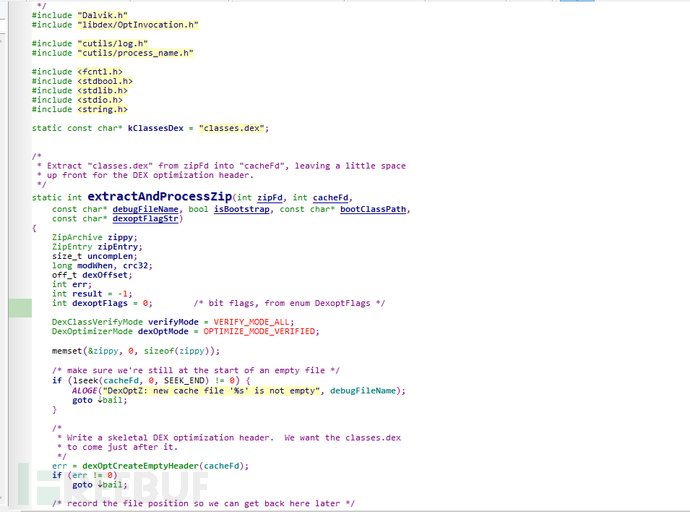This screenshot has width=690, height=512.
Task: Click the comment 'record the file position'
Action: pos(203,503)
